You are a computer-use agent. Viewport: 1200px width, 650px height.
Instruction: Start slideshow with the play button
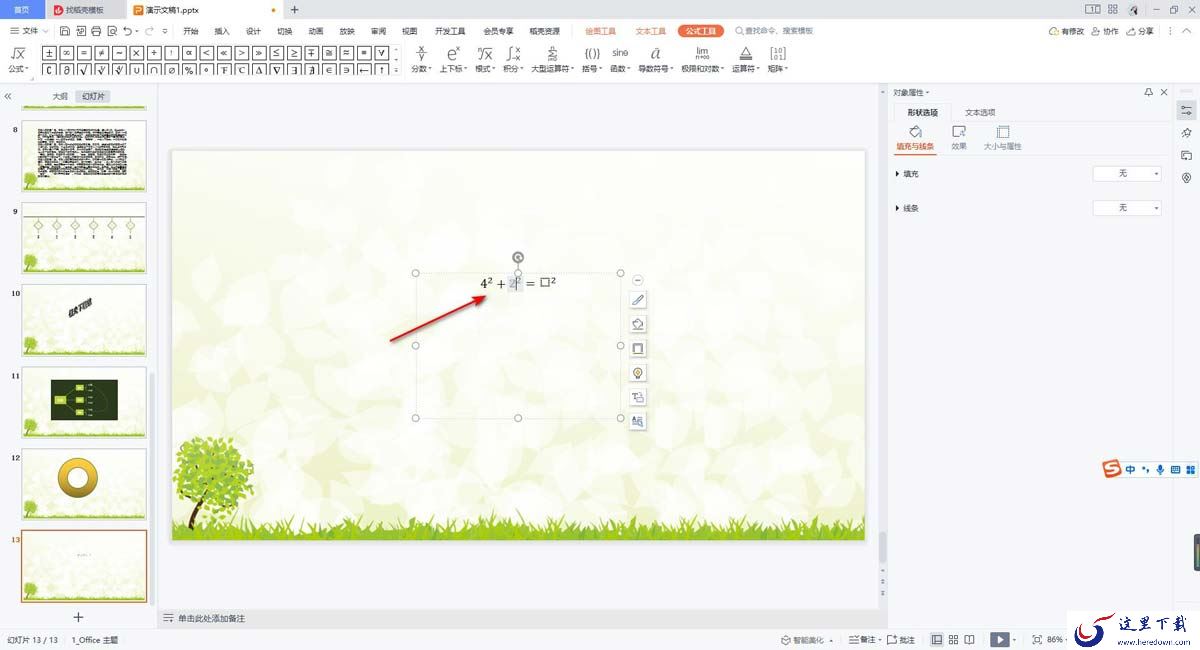pos(999,639)
